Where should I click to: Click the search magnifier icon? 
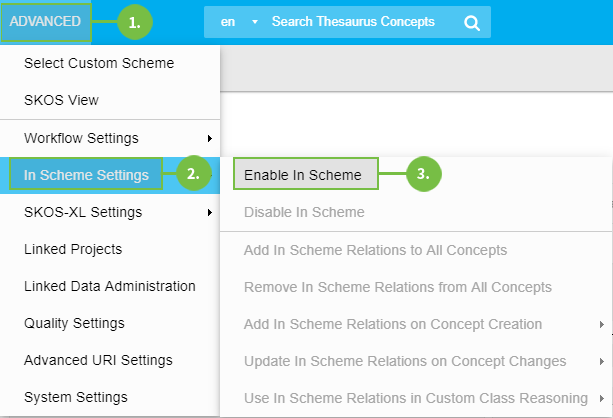472,22
